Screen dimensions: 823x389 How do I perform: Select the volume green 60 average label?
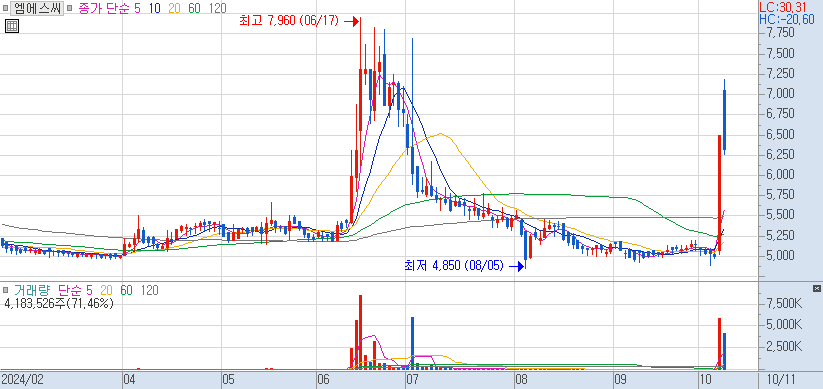pyautogui.click(x=126, y=290)
